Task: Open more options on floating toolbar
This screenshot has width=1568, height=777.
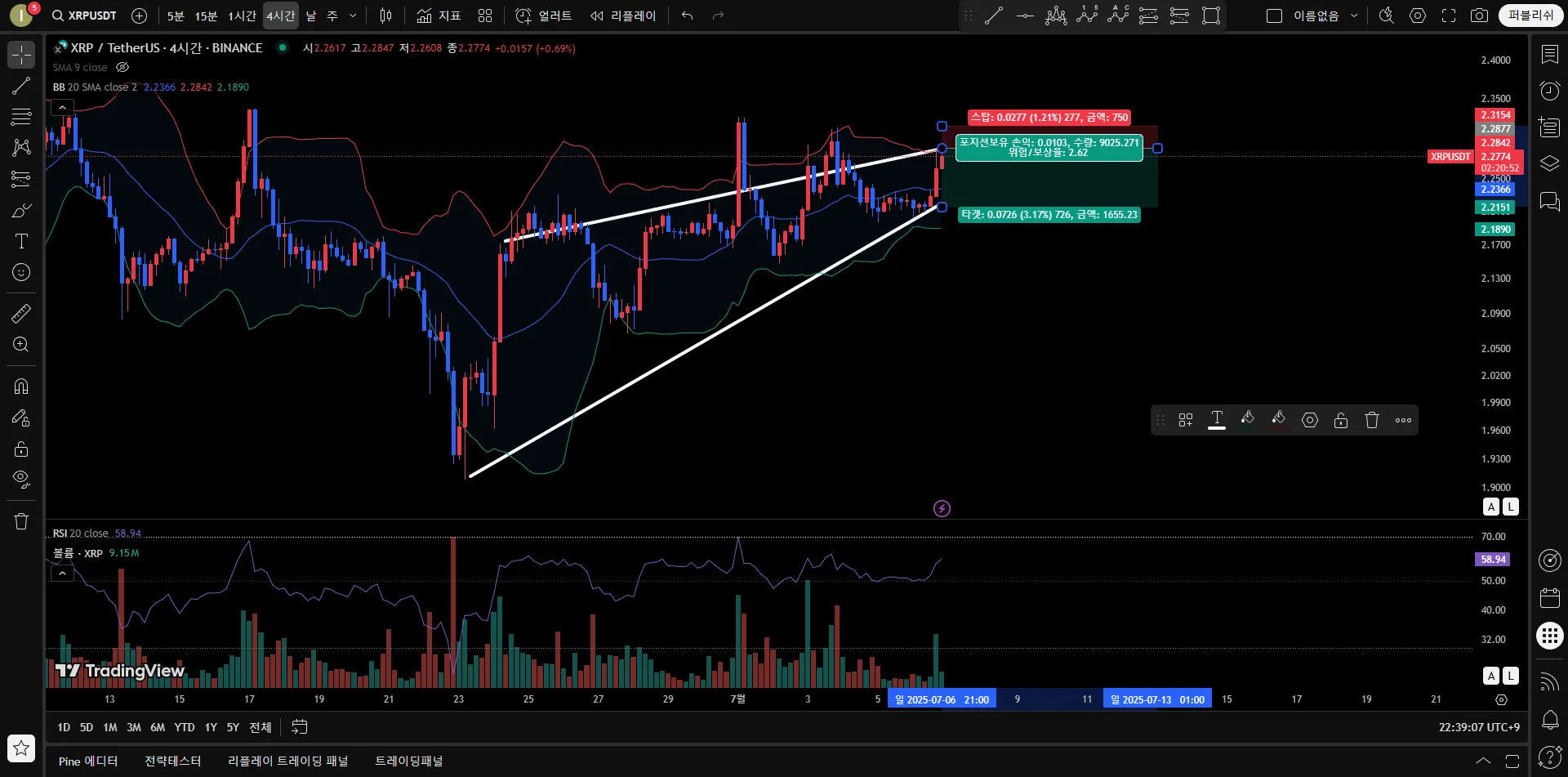Action: pyautogui.click(x=1403, y=420)
